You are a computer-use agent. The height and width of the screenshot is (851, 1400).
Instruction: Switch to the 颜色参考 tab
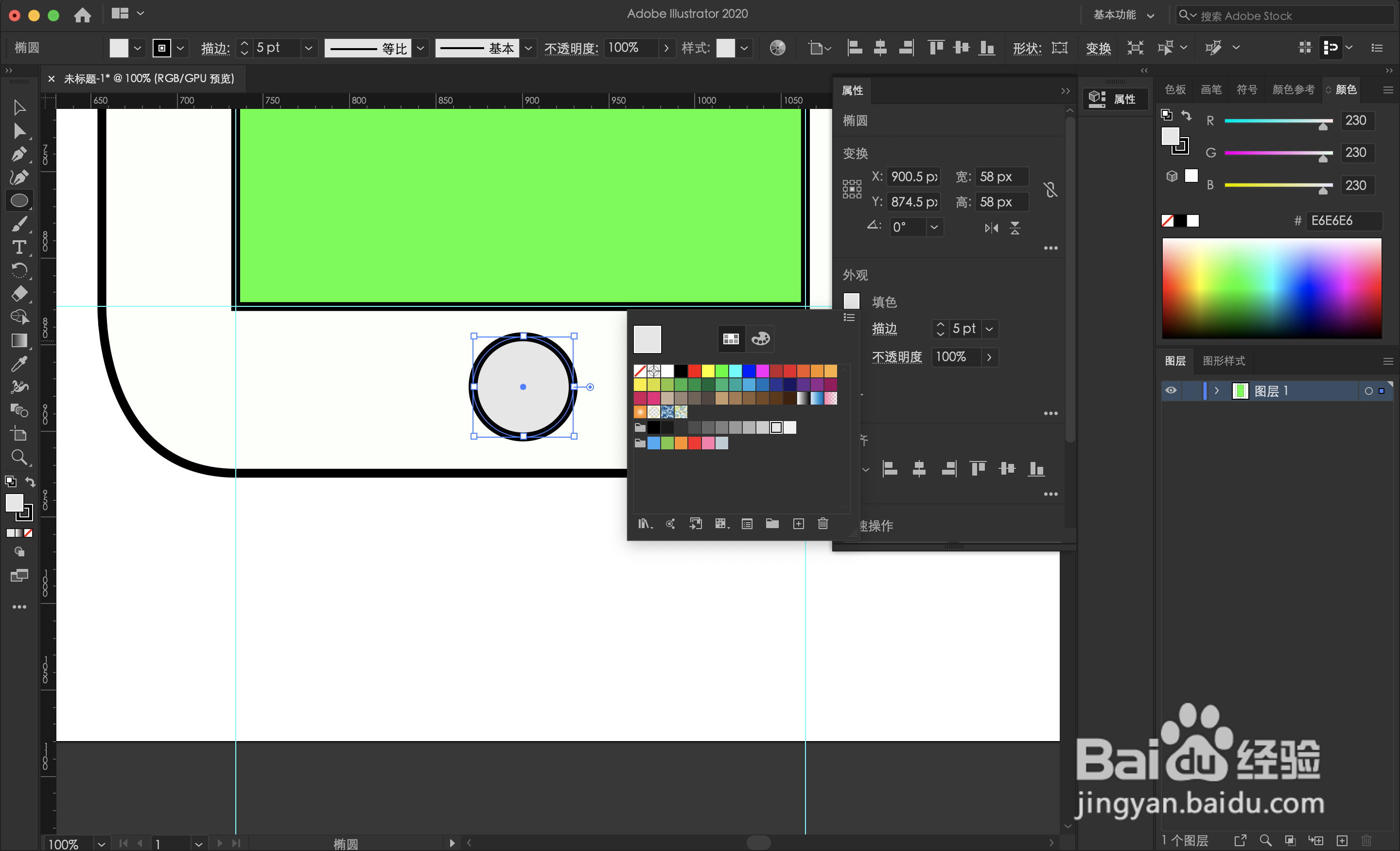point(1293,89)
